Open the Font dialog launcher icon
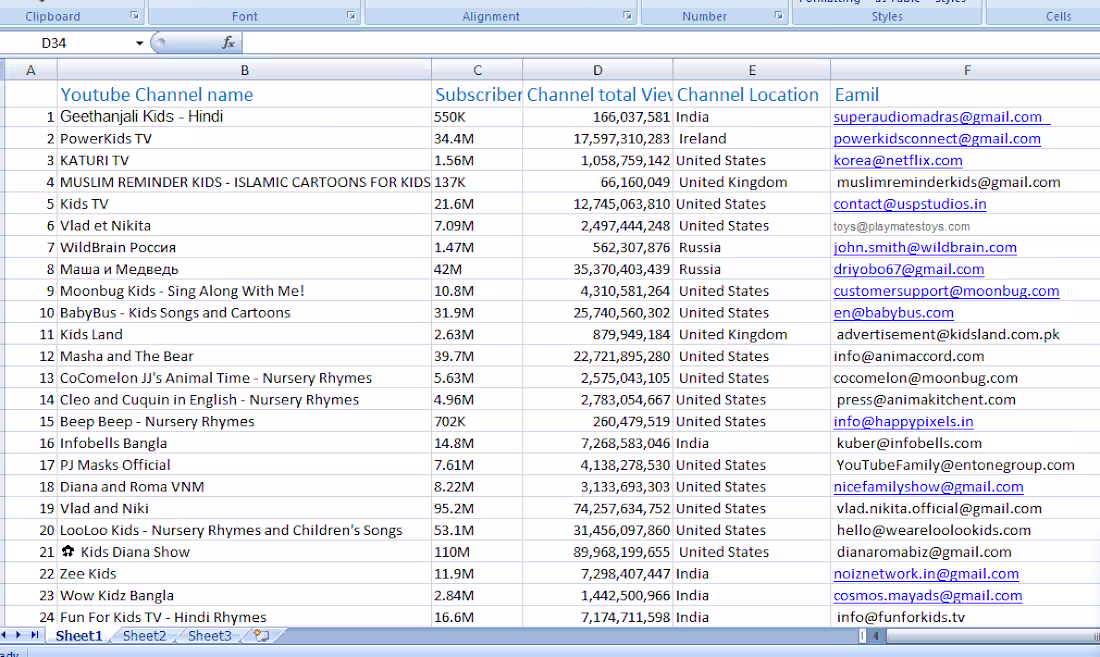This screenshot has width=1100, height=657. click(x=350, y=14)
